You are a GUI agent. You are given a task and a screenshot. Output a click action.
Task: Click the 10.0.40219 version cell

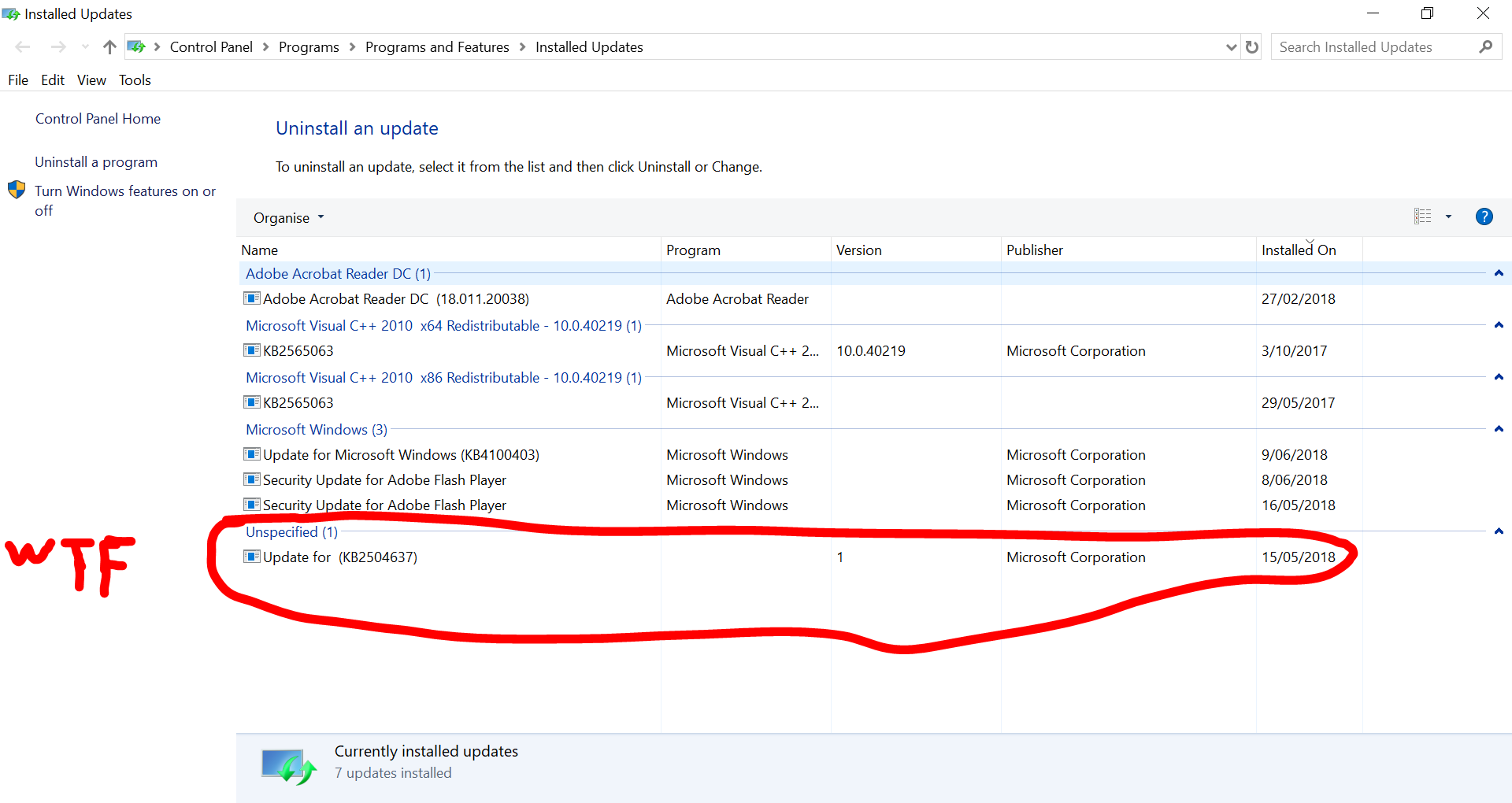coord(871,351)
